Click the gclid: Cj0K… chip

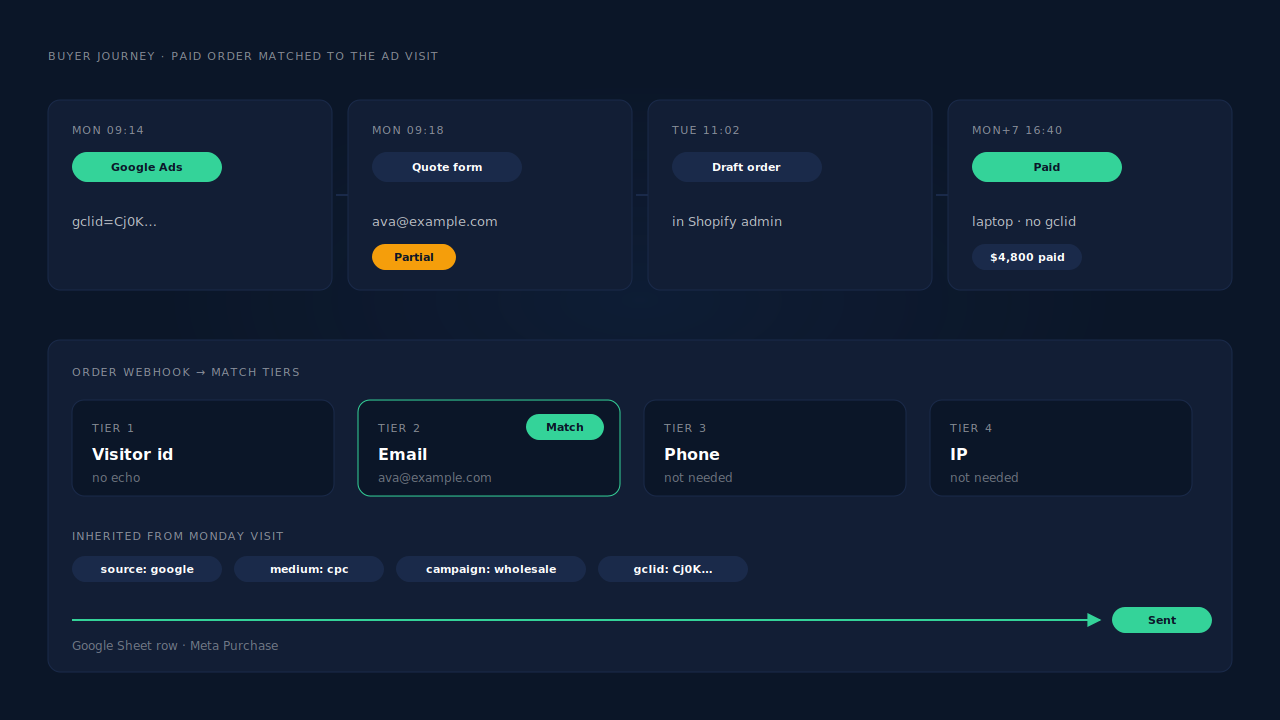click(x=673, y=569)
